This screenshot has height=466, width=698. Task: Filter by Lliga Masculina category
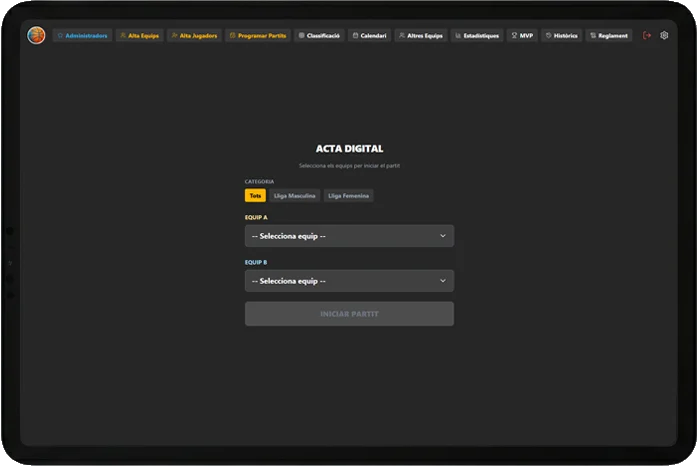(294, 196)
